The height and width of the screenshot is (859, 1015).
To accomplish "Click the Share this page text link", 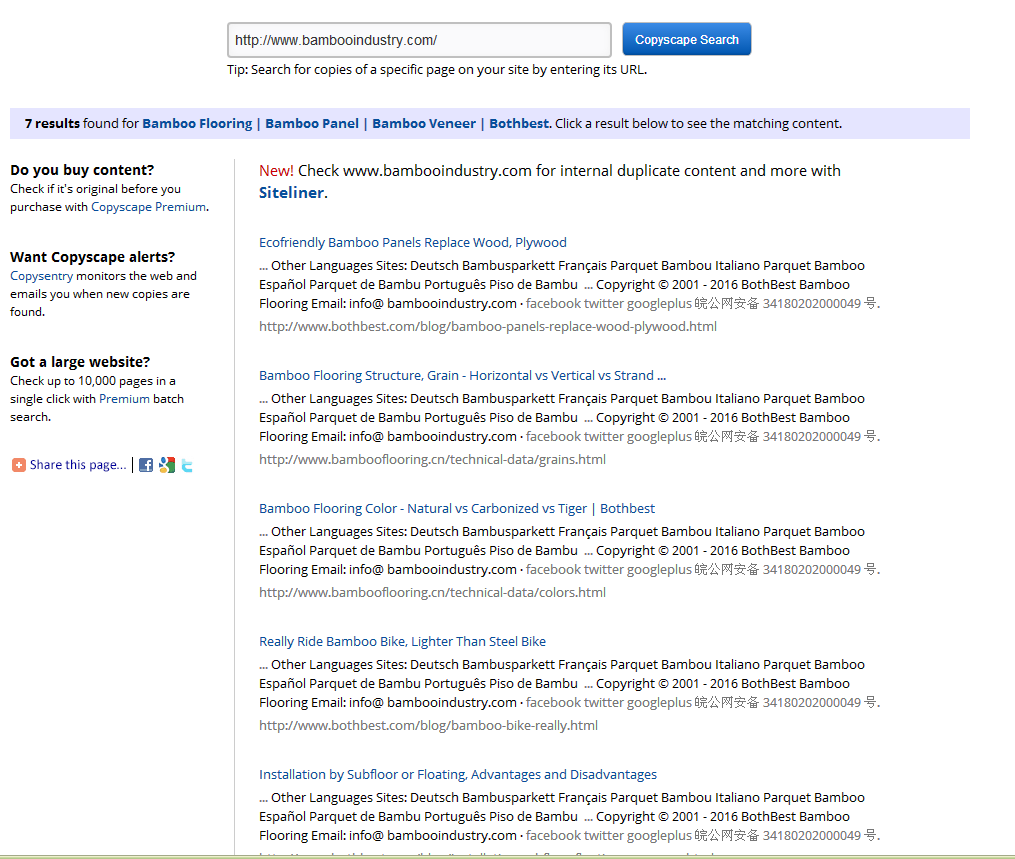I will tap(78, 465).
